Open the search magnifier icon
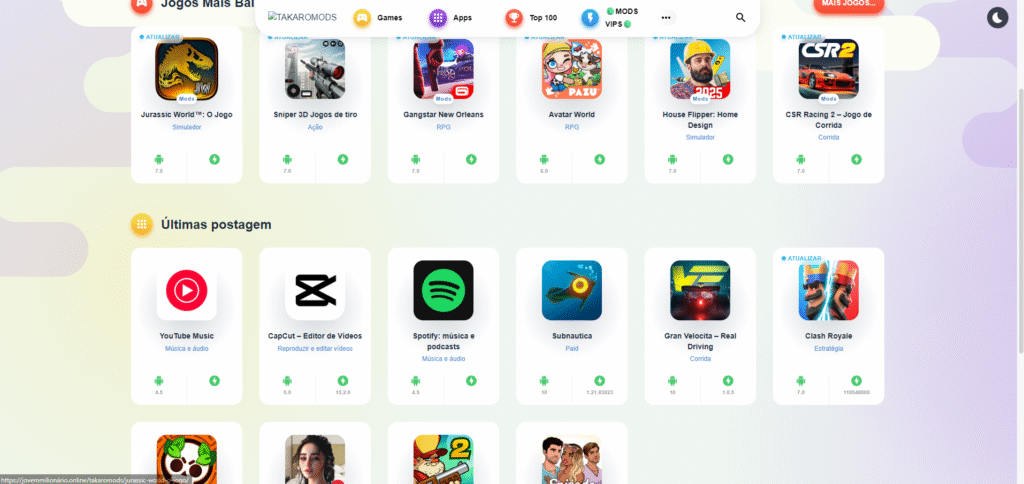Image resolution: width=1024 pixels, height=484 pixels. click(740, 18)
